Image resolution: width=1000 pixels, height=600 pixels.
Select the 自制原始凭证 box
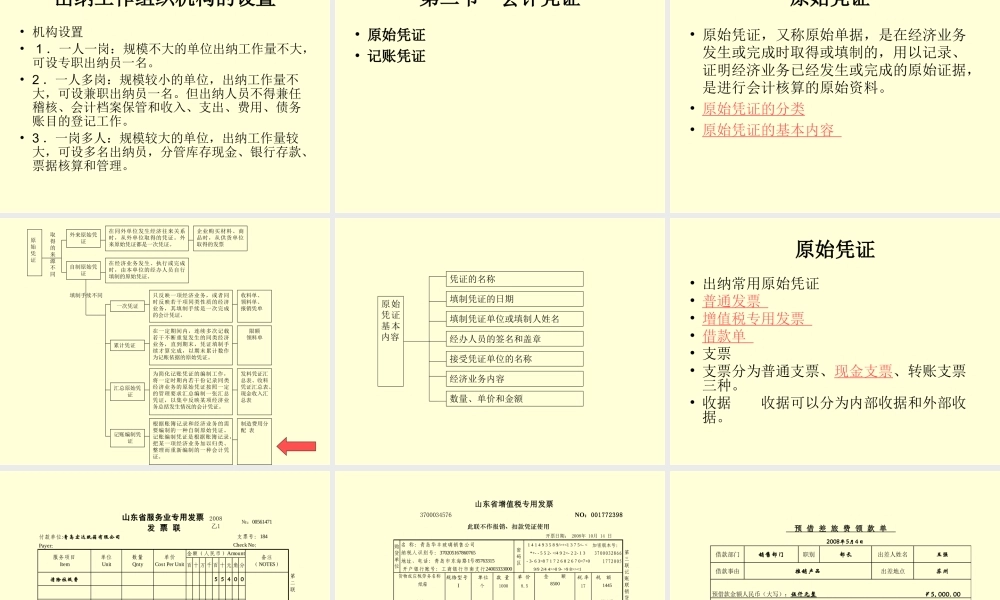click(84, 268)
